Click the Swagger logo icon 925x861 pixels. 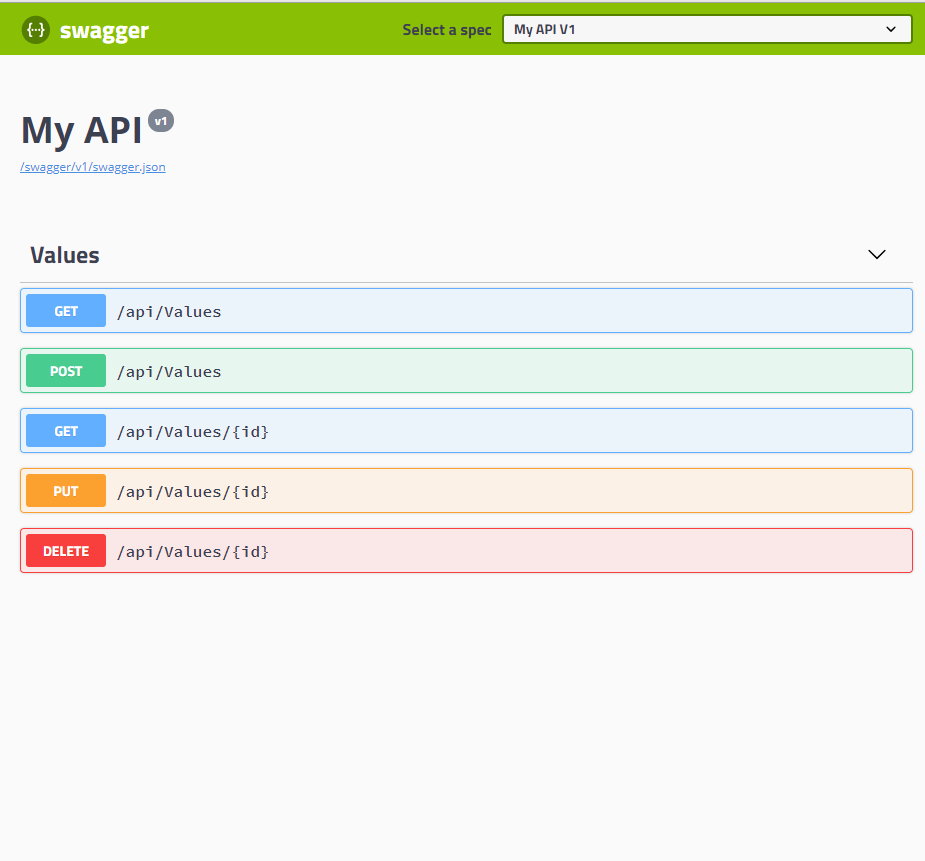coord(36,29)
